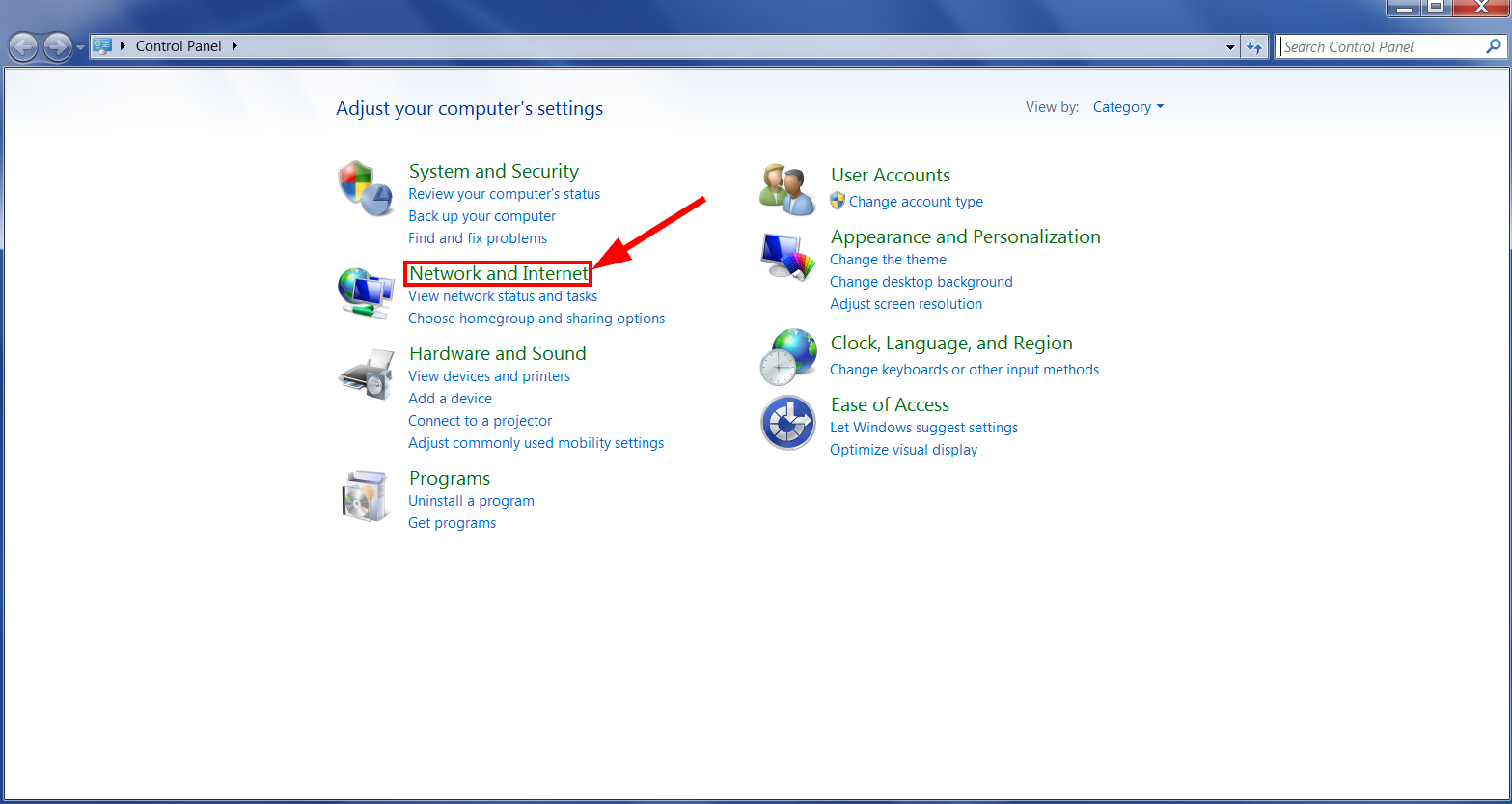Open the Programs disc box icon

(x=366, y=496)
